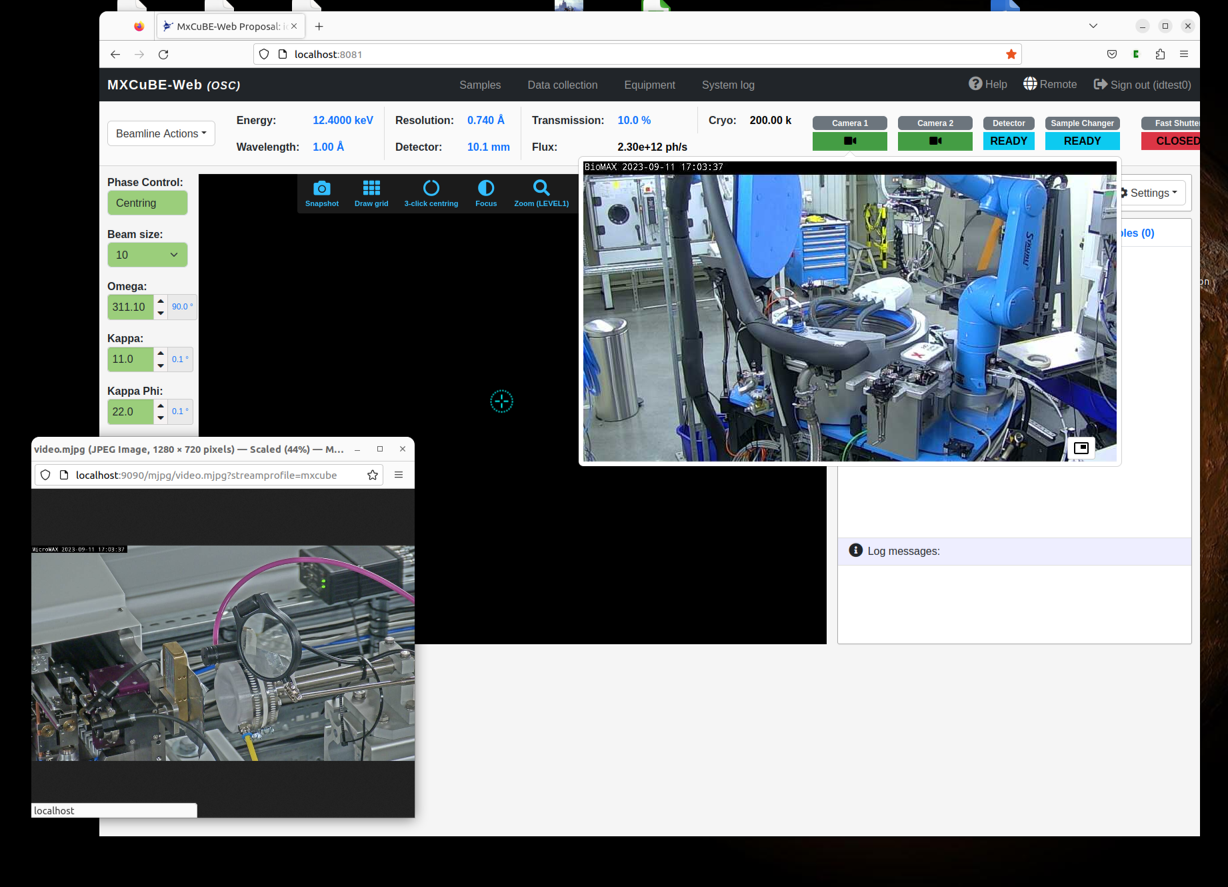The height and width of the screenshot is (887, 1228).
Task: Decrease Kappa Phi with the down stepper arrow
Action: 160,417
